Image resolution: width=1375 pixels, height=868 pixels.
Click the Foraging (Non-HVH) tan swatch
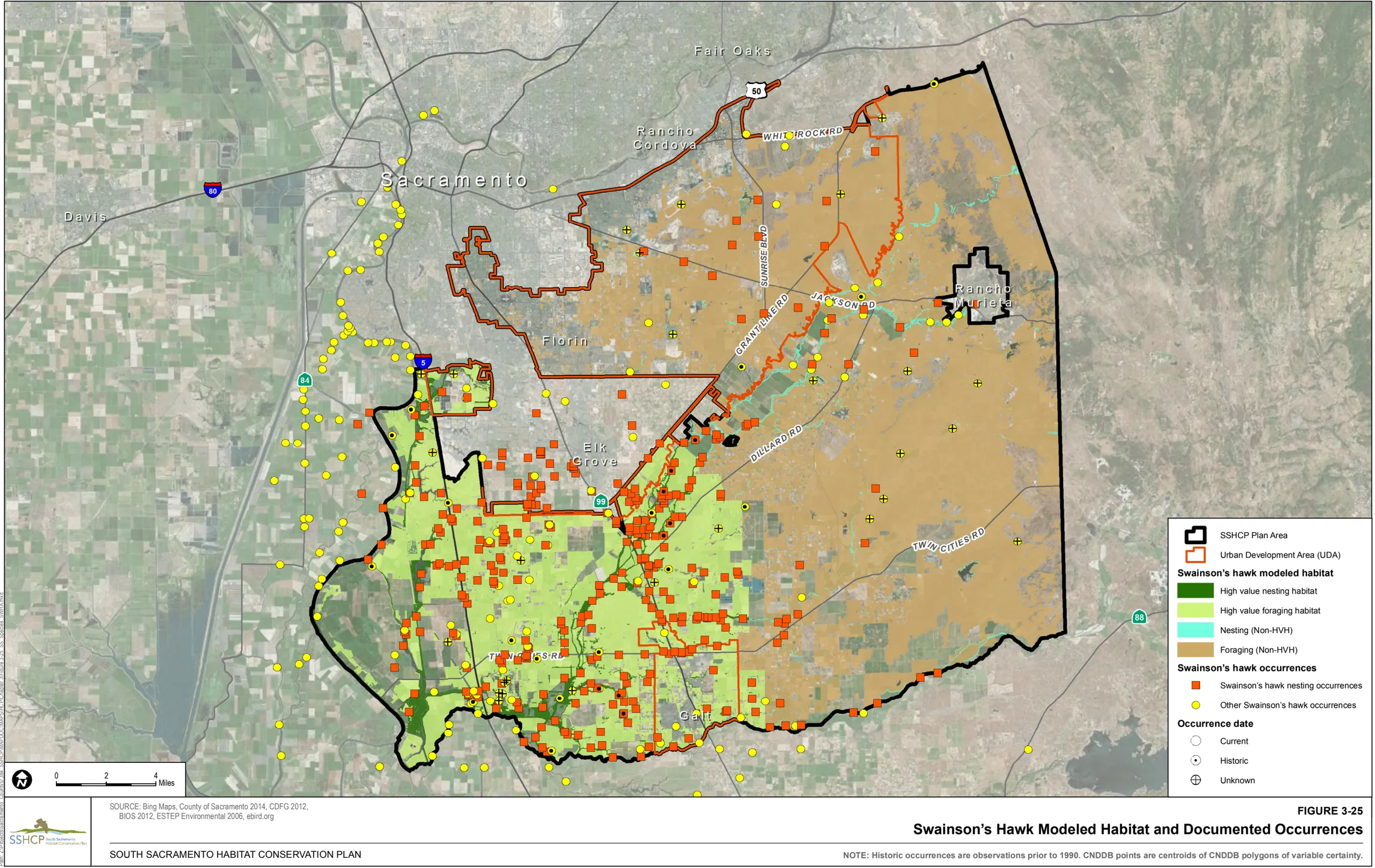(x=1195, y=649)
